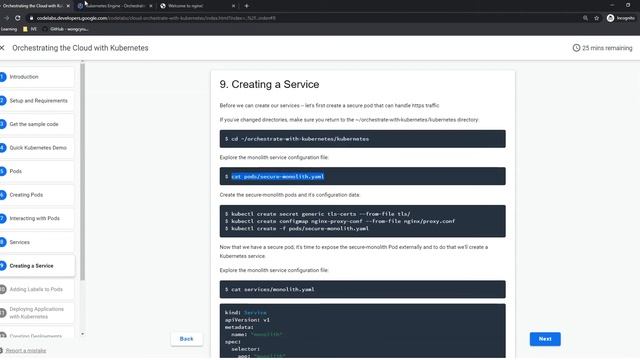Minimize the Chrome window
640x360 pixels.
612,5
